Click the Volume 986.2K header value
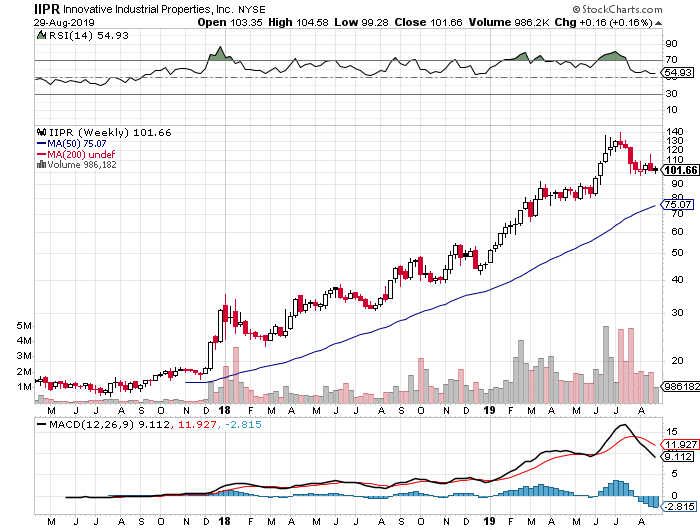Screen dimensions: 700x530 point(508,22)
